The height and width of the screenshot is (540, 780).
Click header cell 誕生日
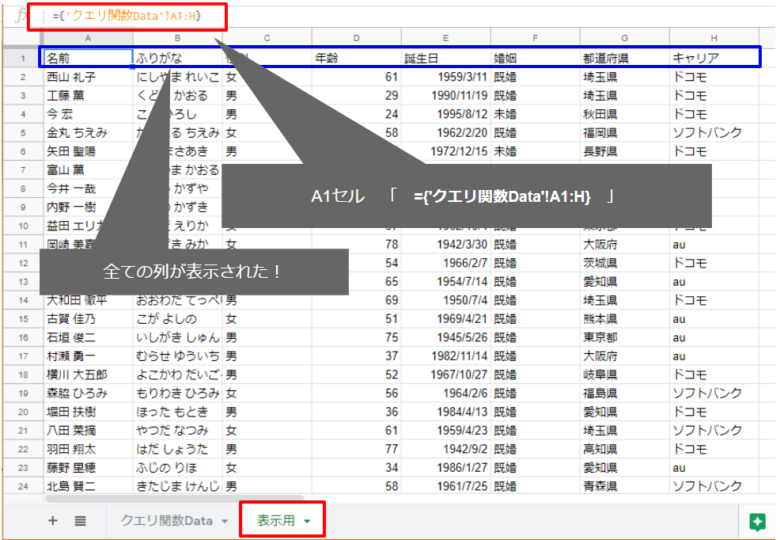(446, 58)
